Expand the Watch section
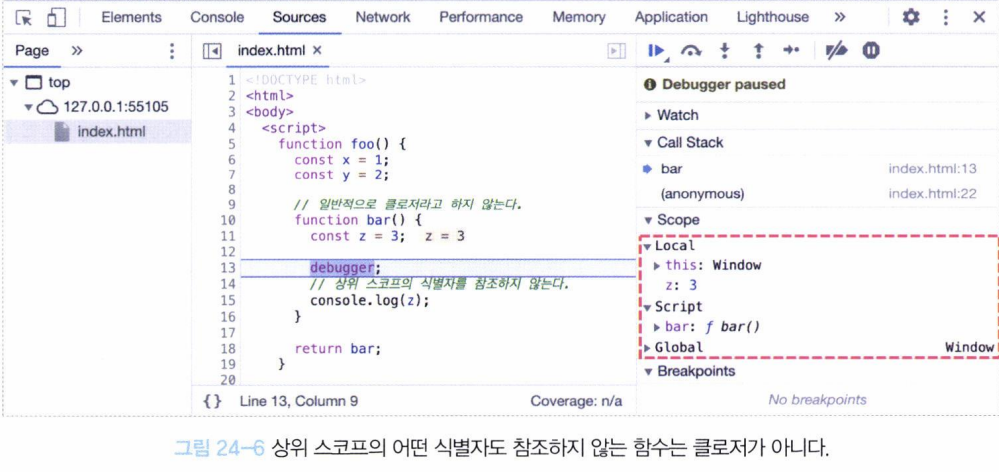Image resolution: width=999 pixels, height=472 pixels. coord(677,115)
